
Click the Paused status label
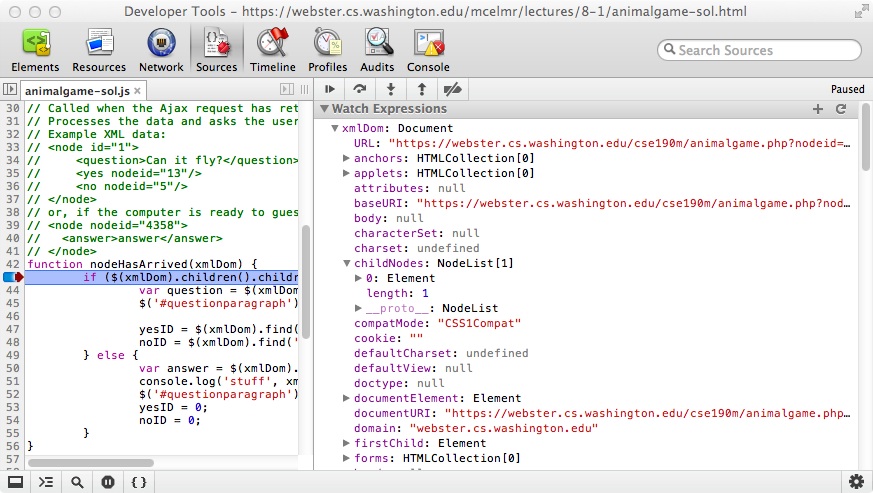(x=847, y=89)
